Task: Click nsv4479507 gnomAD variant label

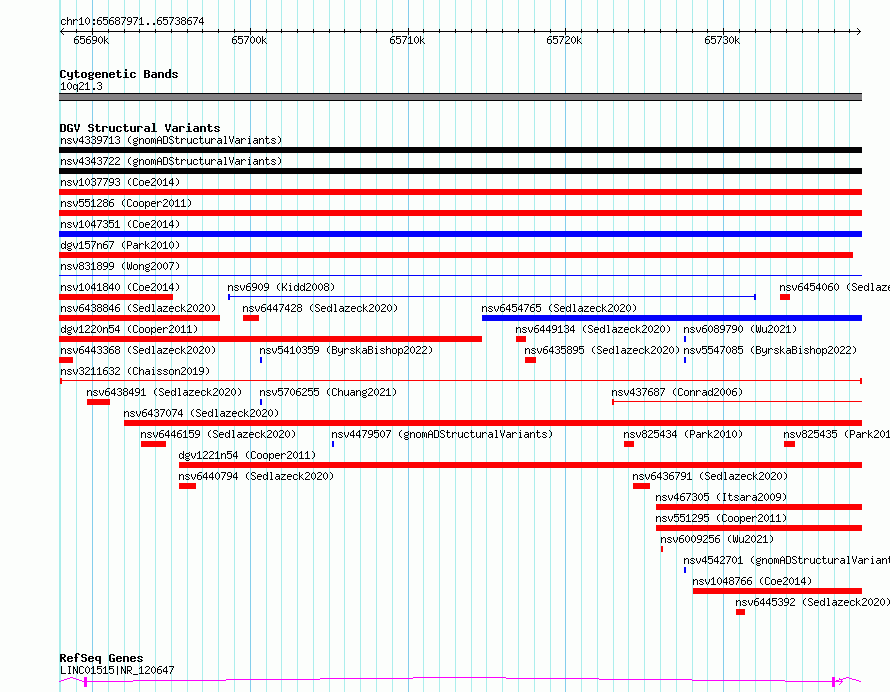Action: (x=442, y=434)
